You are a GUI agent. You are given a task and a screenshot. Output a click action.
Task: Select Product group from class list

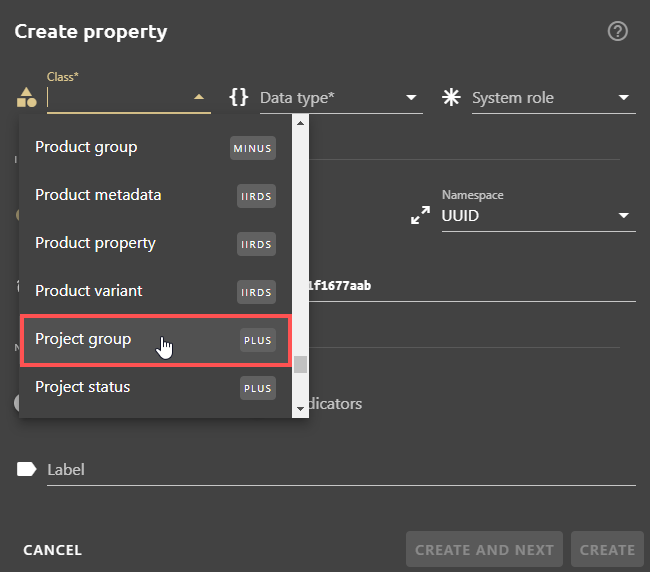(x=155, y=148)
